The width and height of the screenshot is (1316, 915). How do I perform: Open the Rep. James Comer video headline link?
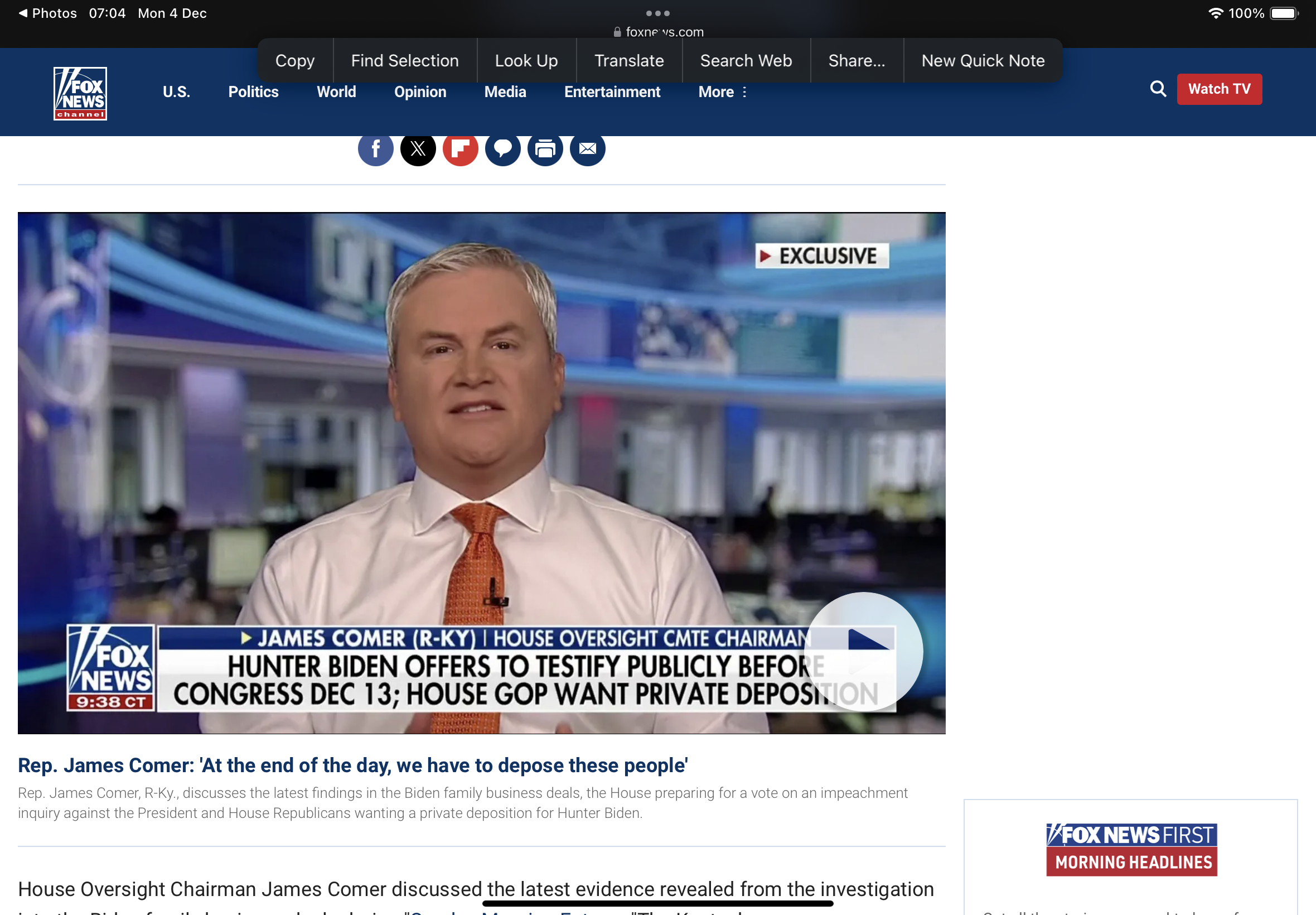pos(353,765)
